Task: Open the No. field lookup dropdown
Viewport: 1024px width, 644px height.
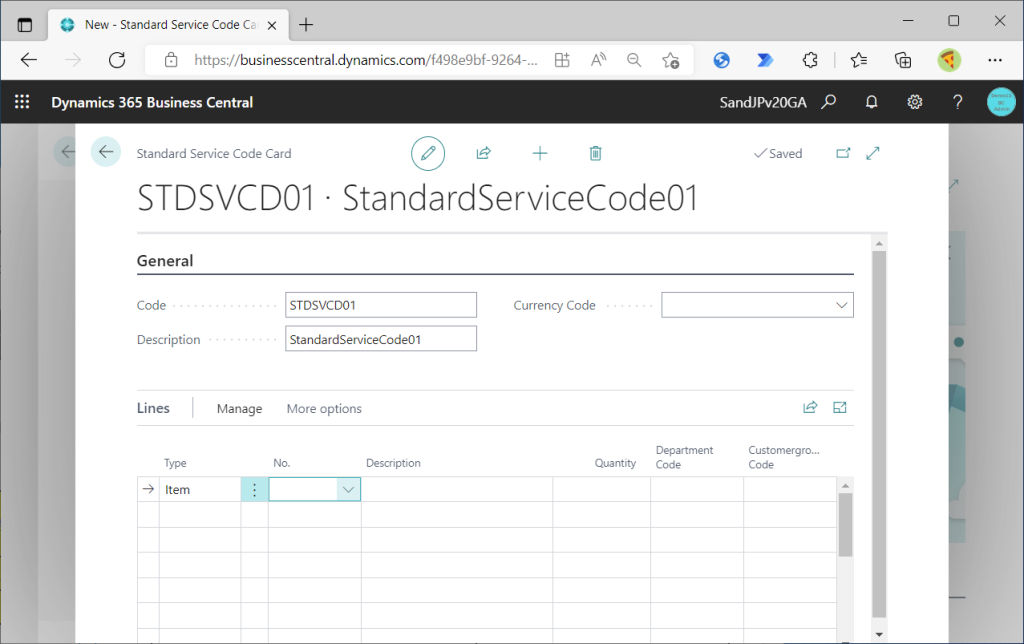Action: coord(348,489)
